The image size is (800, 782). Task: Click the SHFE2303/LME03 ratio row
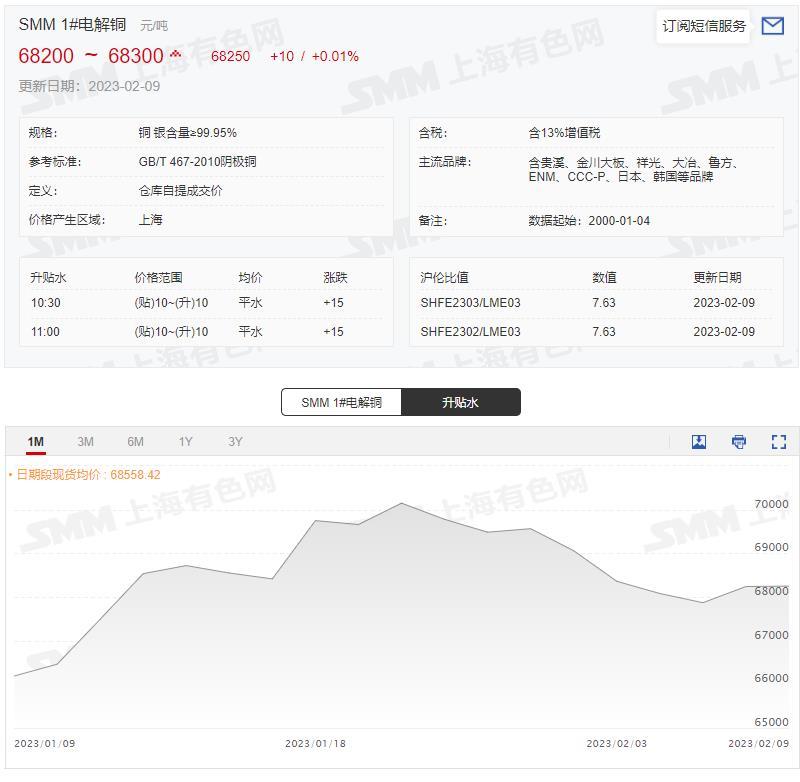(470, 301)
